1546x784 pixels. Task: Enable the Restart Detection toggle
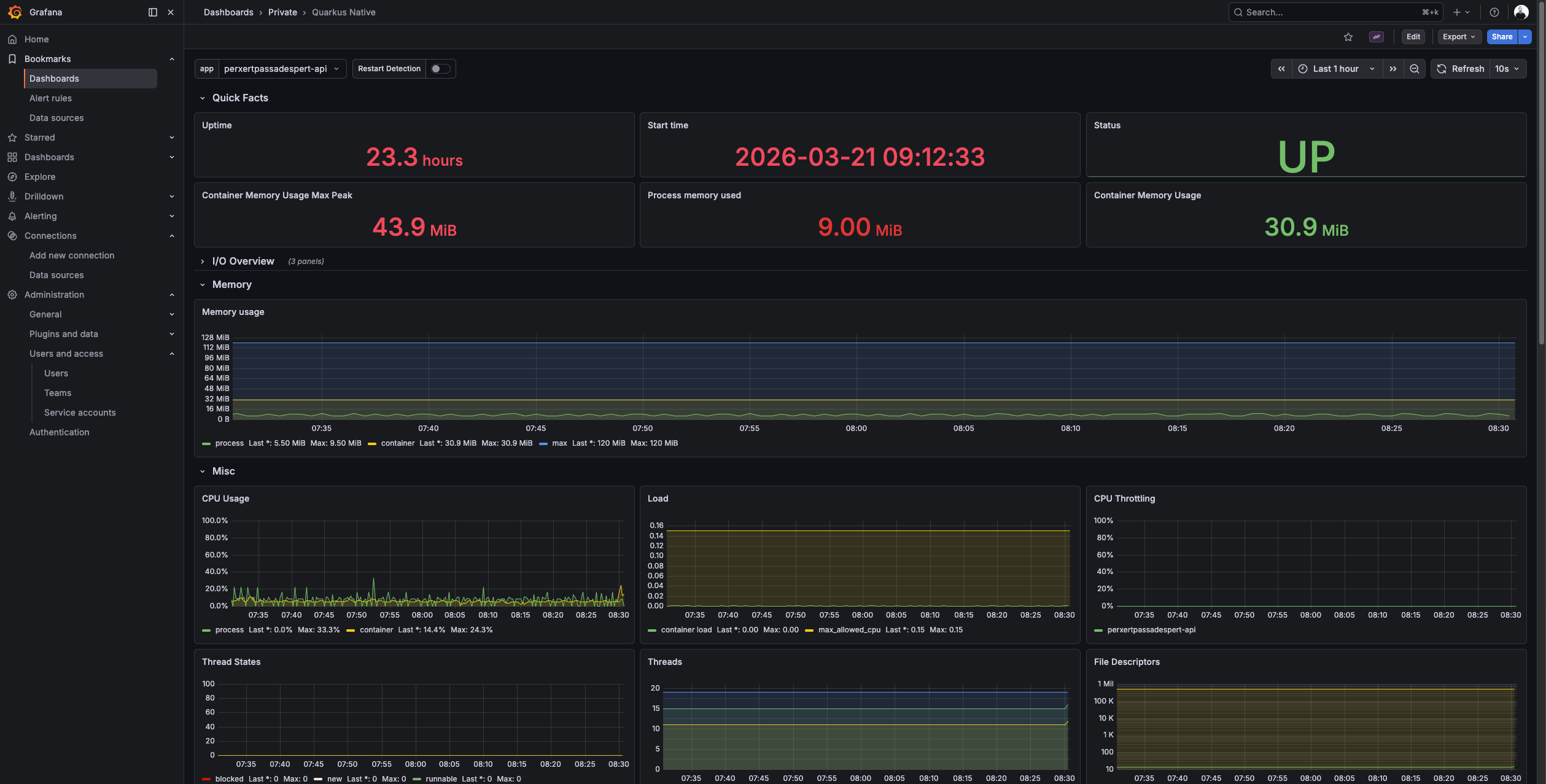[x=440, y=69]
